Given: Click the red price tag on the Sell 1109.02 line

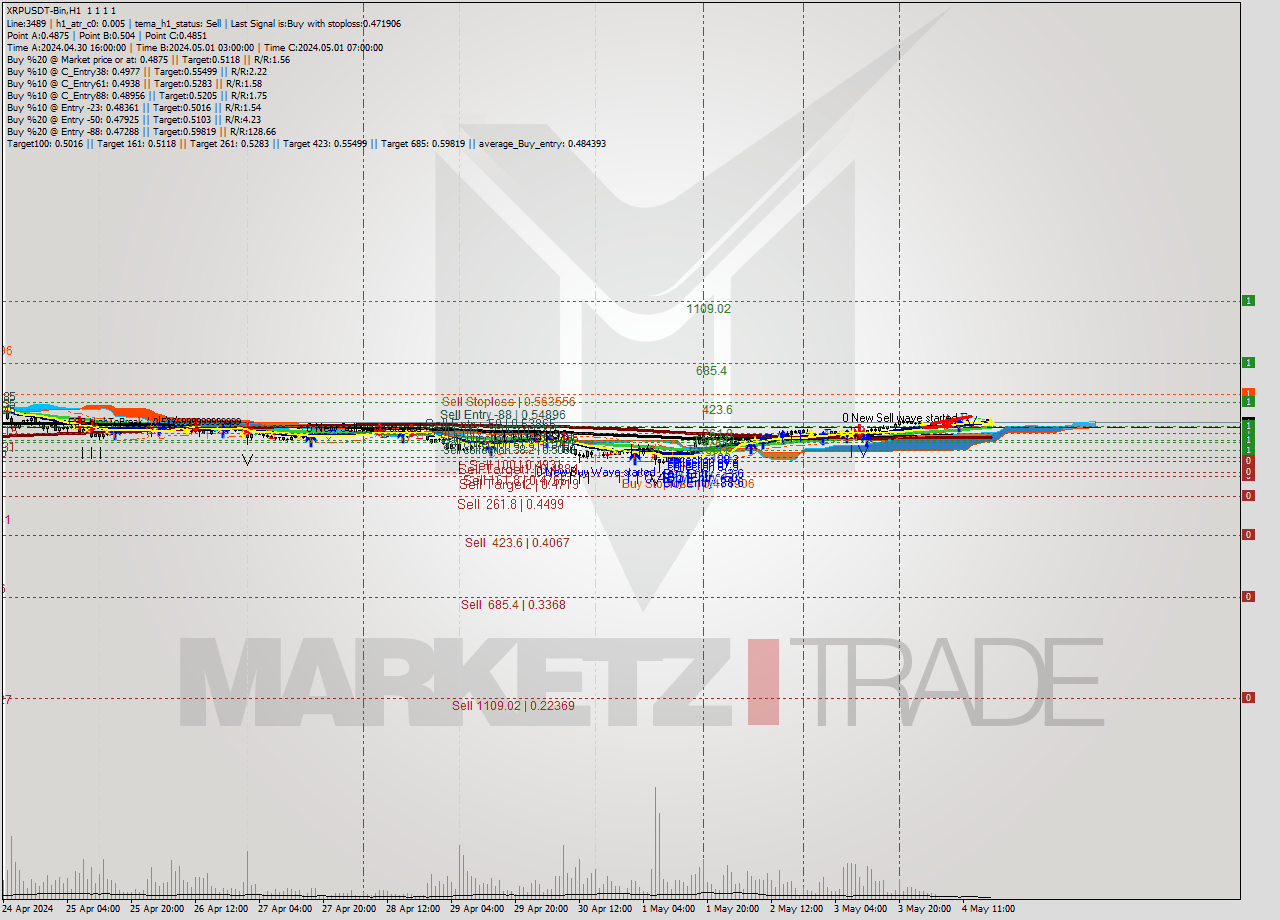Looking at the screenshot, I should pos(1248,697).
